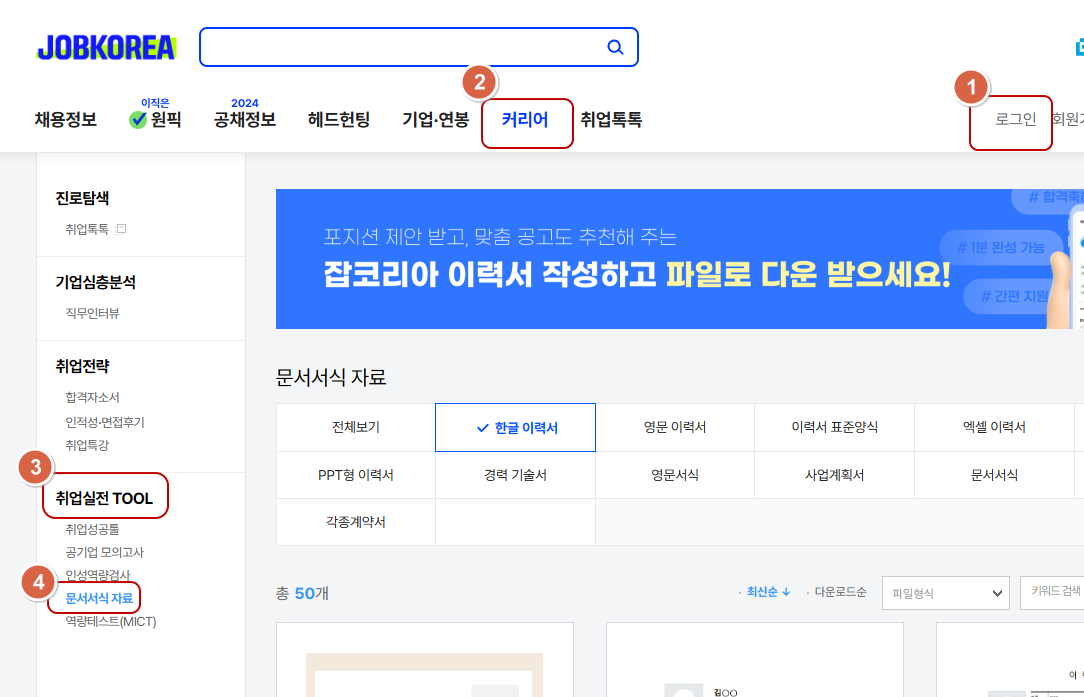Open the 김○○ resume template thumbnail

click(x=754, y=660)
